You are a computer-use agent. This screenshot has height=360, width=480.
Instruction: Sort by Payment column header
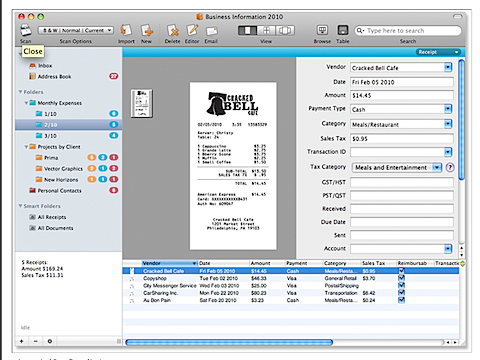click(304, 263)
